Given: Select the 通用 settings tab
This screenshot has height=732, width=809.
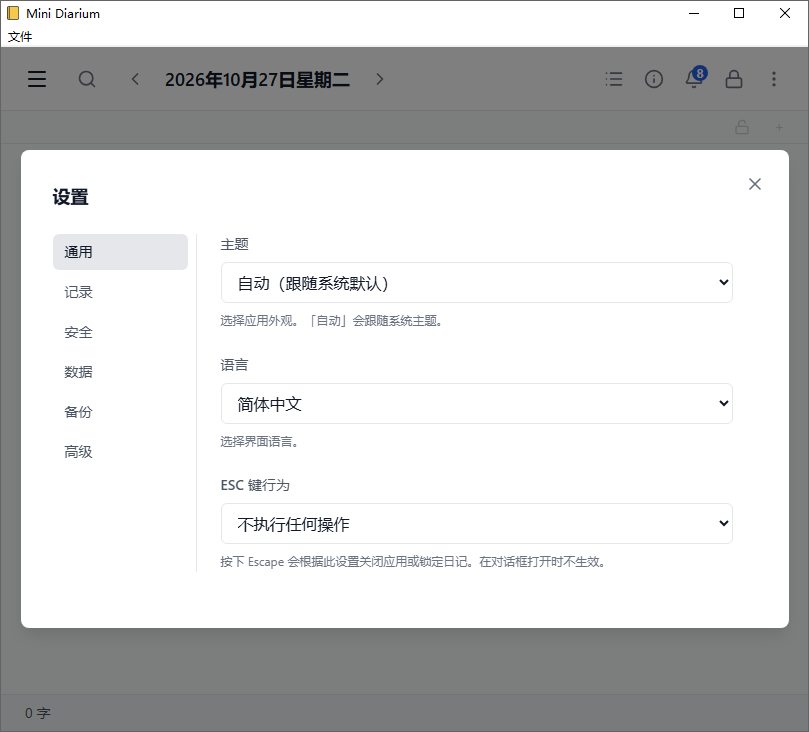Looking at the screenshot, I should (x=120, y=252).
